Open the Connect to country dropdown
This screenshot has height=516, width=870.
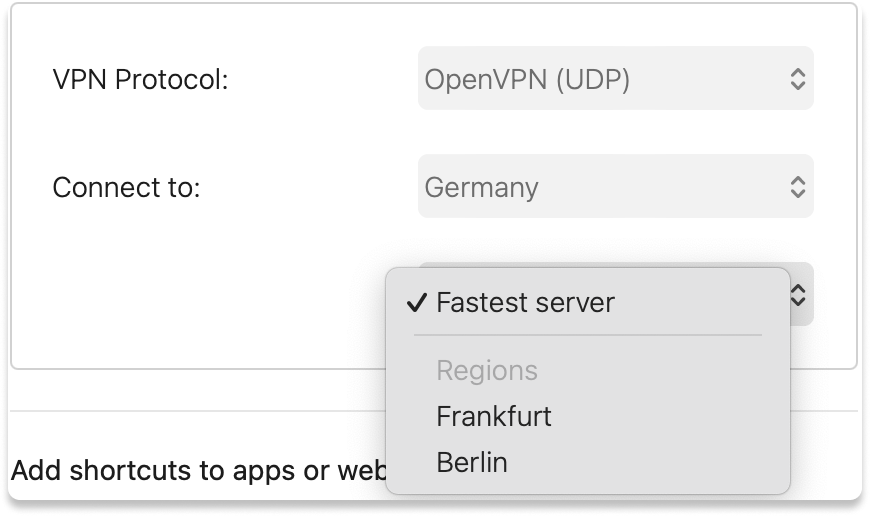614,187
